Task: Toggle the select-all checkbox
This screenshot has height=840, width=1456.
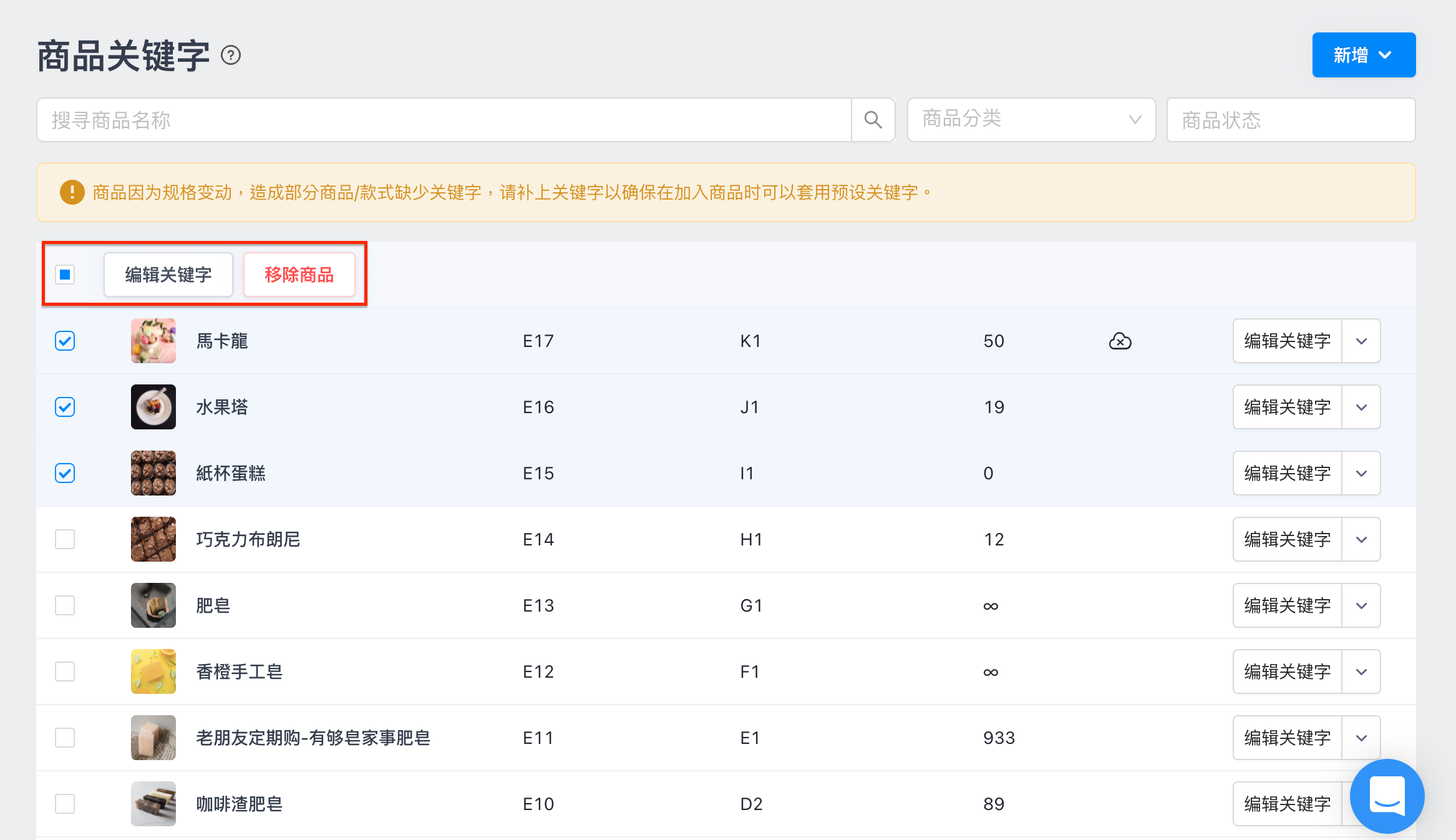Action: 65,275
